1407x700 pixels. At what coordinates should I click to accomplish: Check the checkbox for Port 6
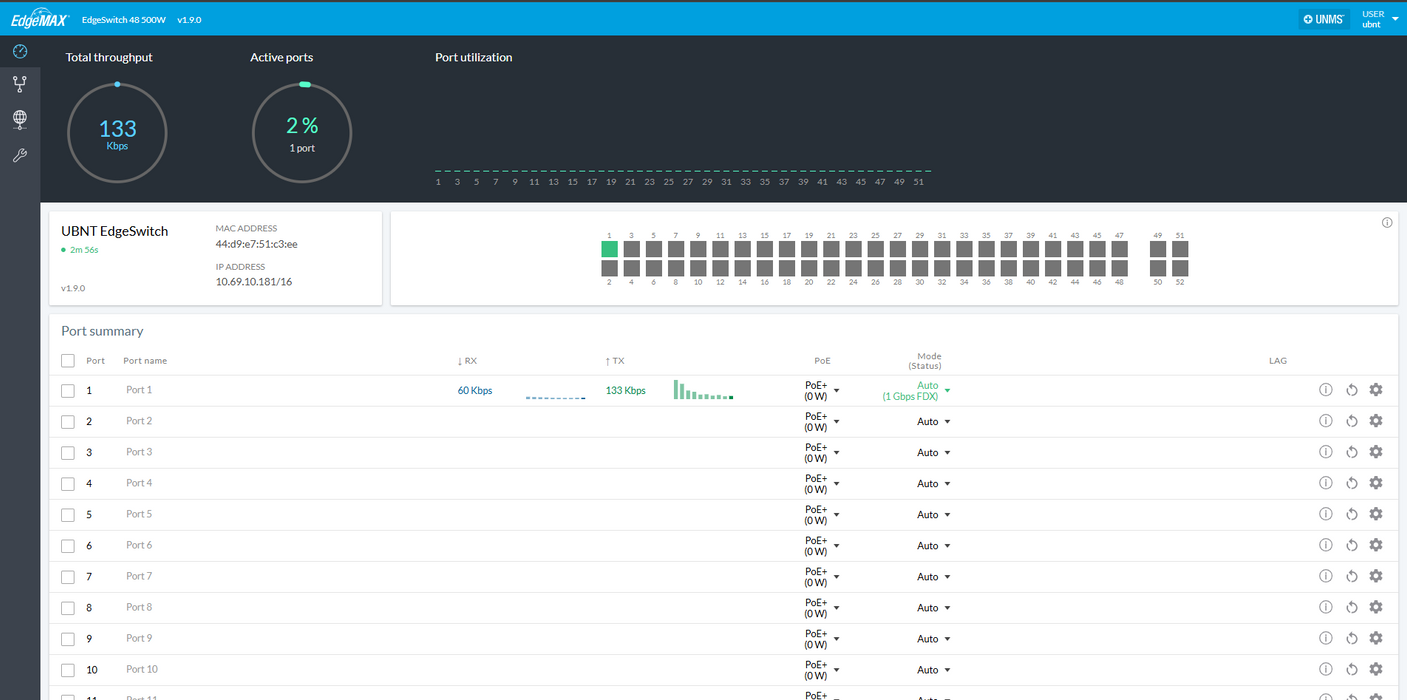click(x=68, y=546)
